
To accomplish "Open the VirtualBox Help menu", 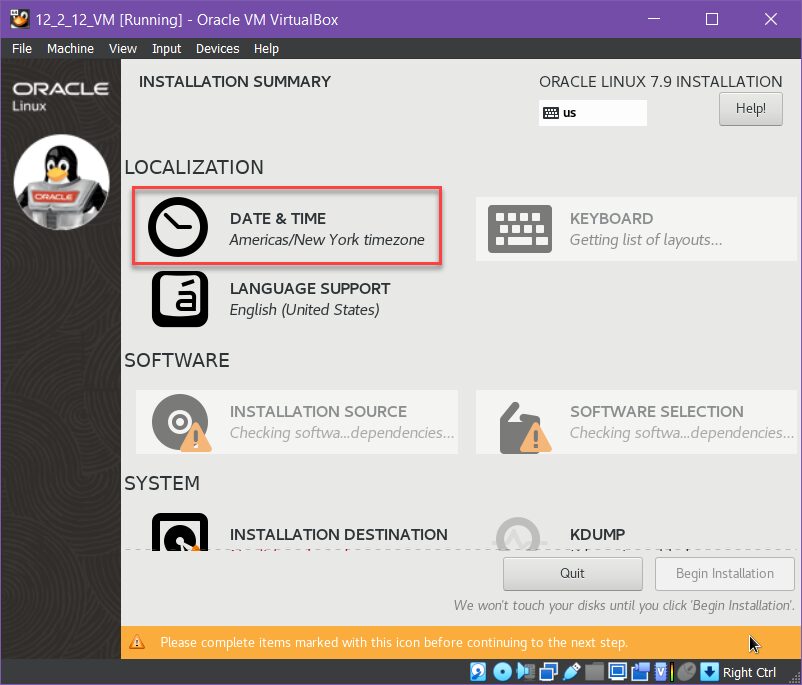I will 266,49.
